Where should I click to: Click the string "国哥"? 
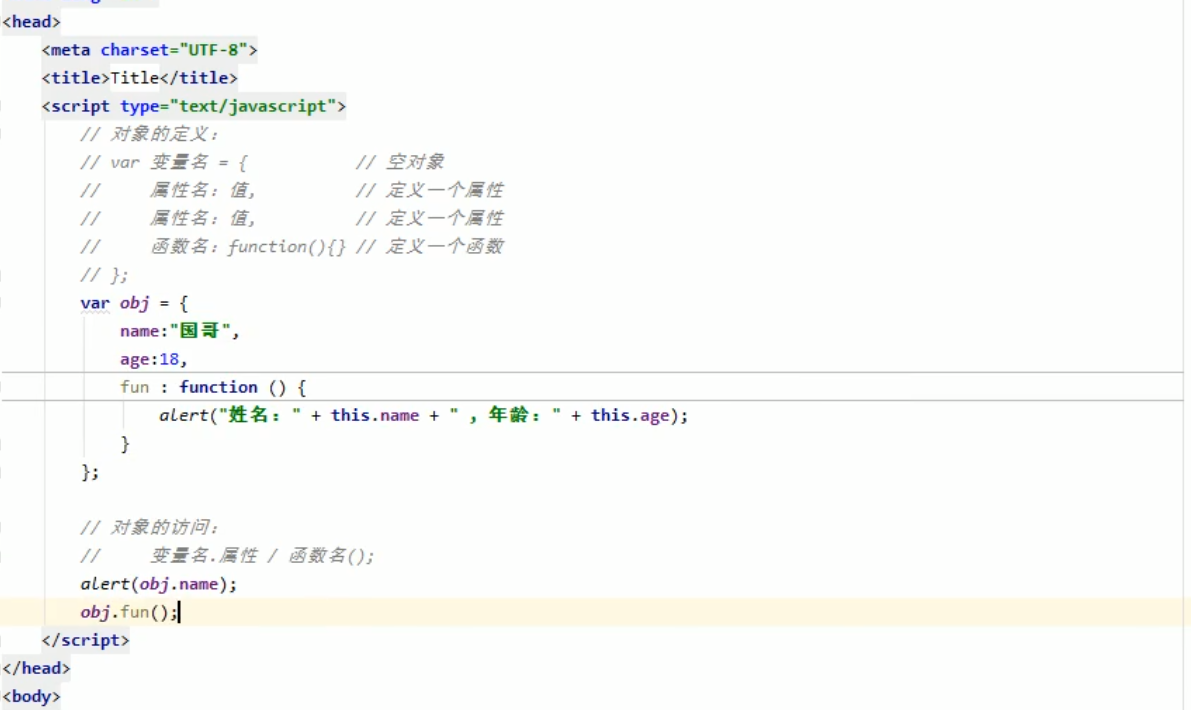click(x=200, y=331)
